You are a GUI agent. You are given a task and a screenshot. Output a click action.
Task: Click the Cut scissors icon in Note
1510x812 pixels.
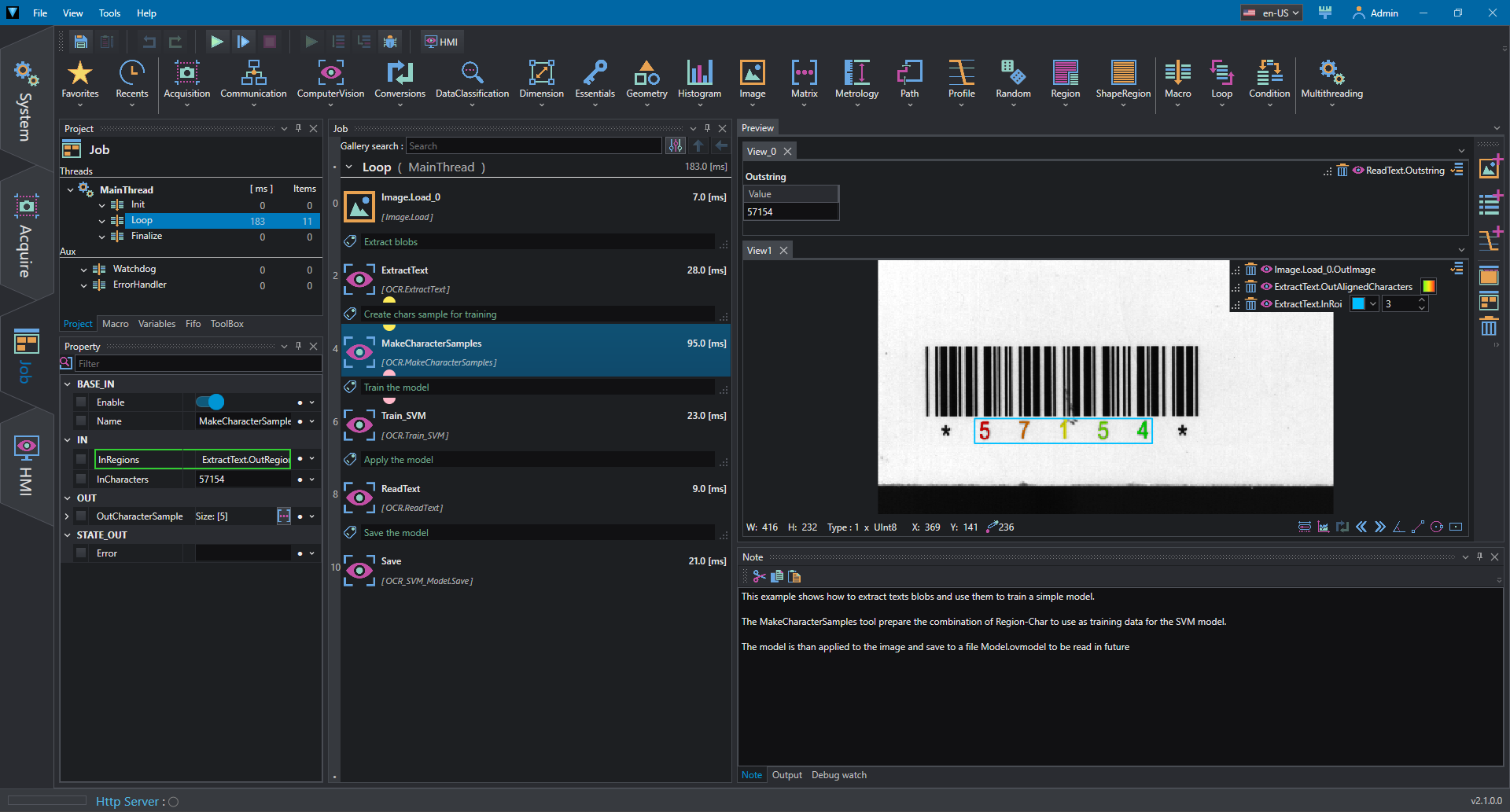(x=759, y=576)
